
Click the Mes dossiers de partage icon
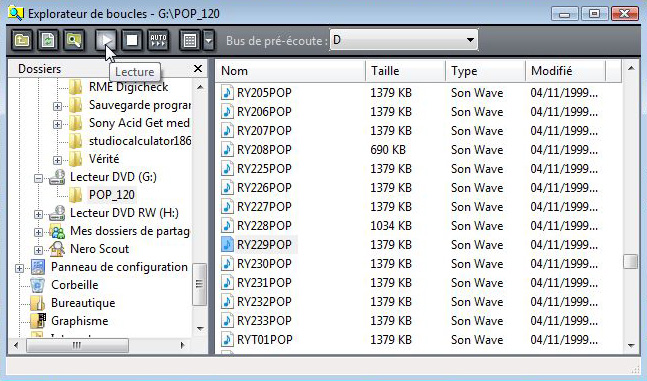coord(57,231)
